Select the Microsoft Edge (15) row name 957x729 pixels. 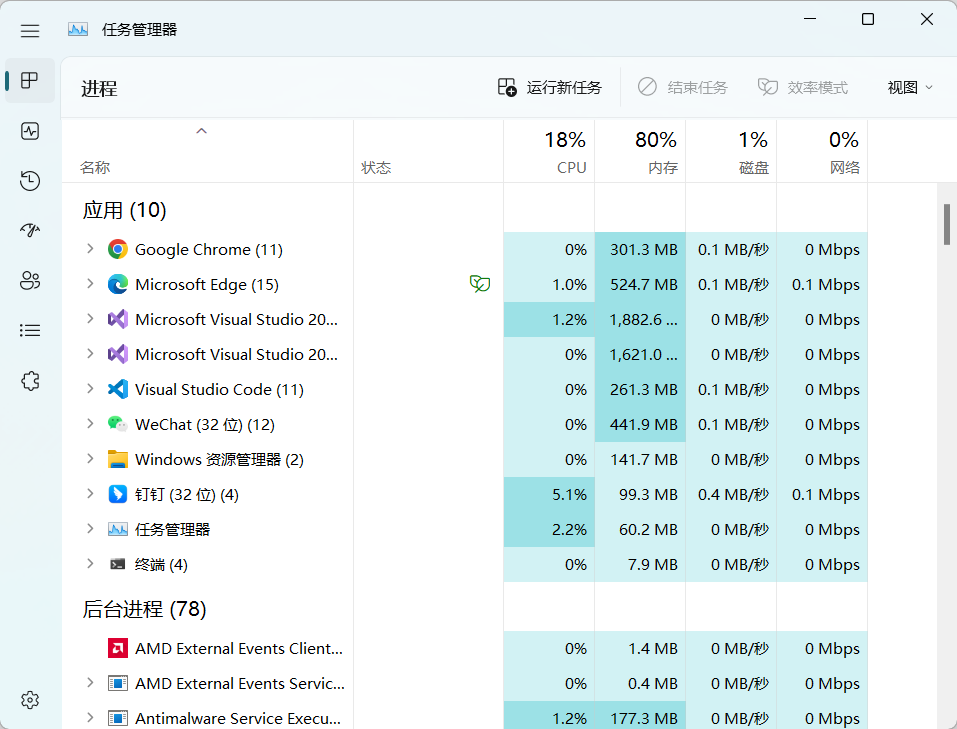click(x=207, y=285)
